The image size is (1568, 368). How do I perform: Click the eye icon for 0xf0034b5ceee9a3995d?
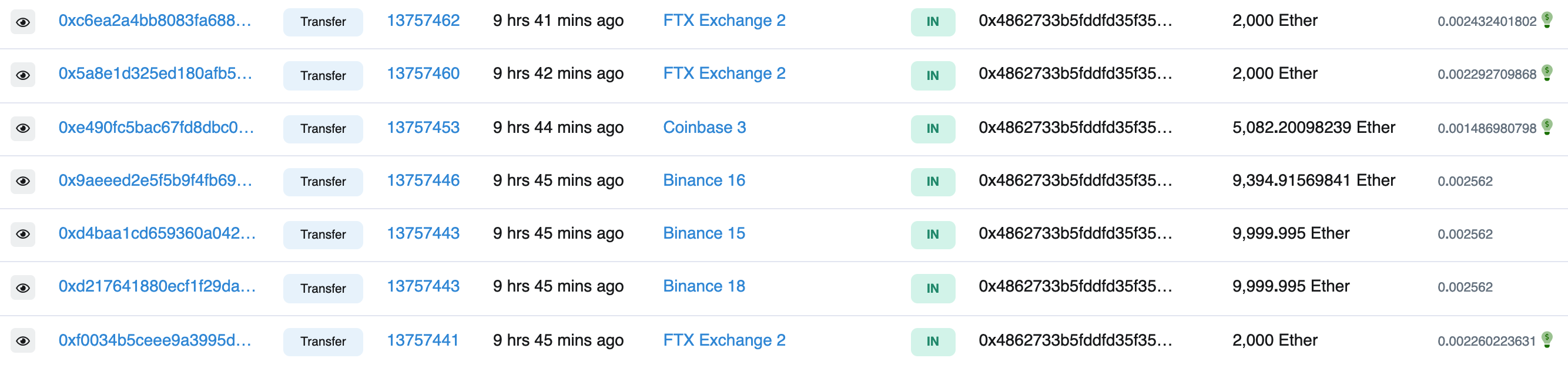[23, 340]
